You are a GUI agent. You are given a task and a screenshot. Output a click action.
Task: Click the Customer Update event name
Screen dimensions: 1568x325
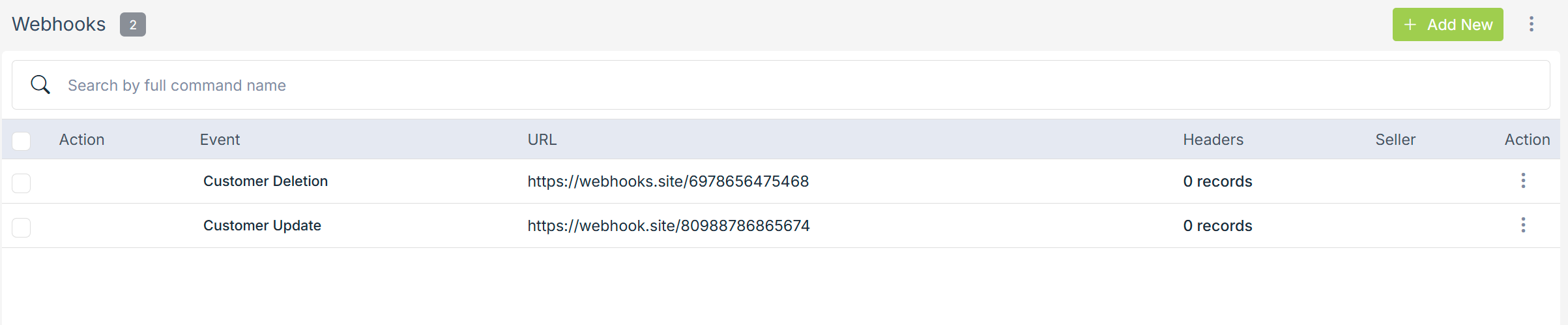pos(262,226)
